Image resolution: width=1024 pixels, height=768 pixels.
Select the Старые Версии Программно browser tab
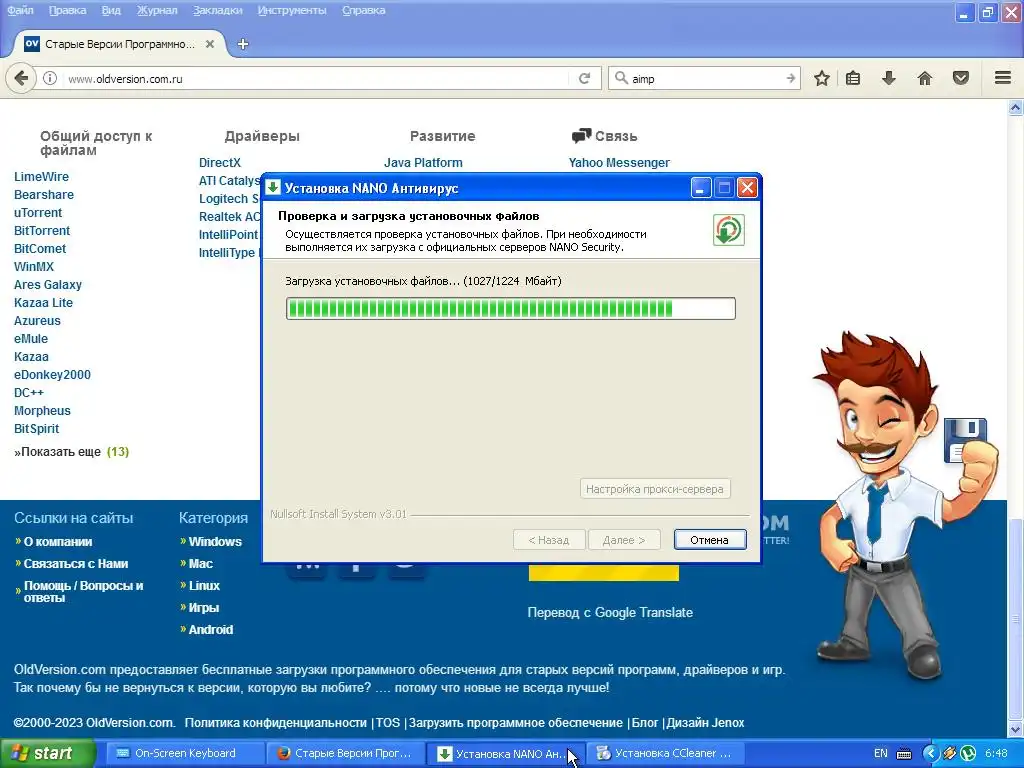(118, 44)
